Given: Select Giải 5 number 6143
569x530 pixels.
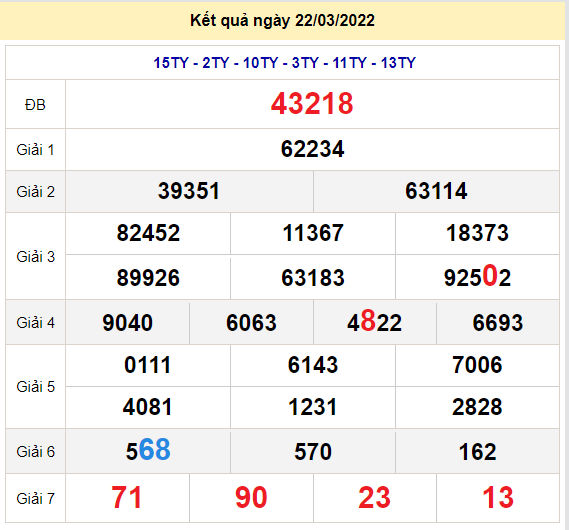Looking at the screenshot, I should tap(312, 365).
